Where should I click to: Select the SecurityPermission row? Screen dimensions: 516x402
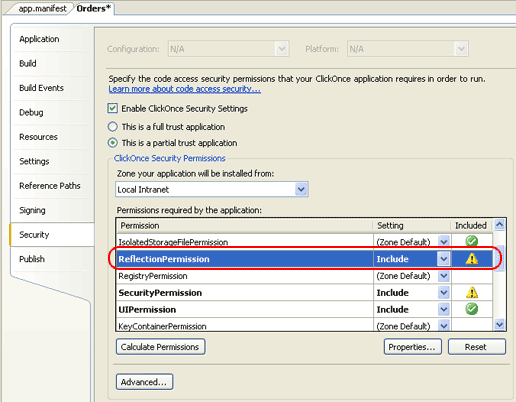[x=304, y=292]
